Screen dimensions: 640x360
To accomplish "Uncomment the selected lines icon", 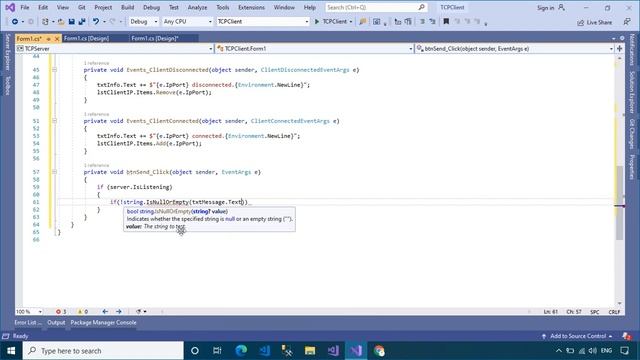I will (x=433, y=22).
